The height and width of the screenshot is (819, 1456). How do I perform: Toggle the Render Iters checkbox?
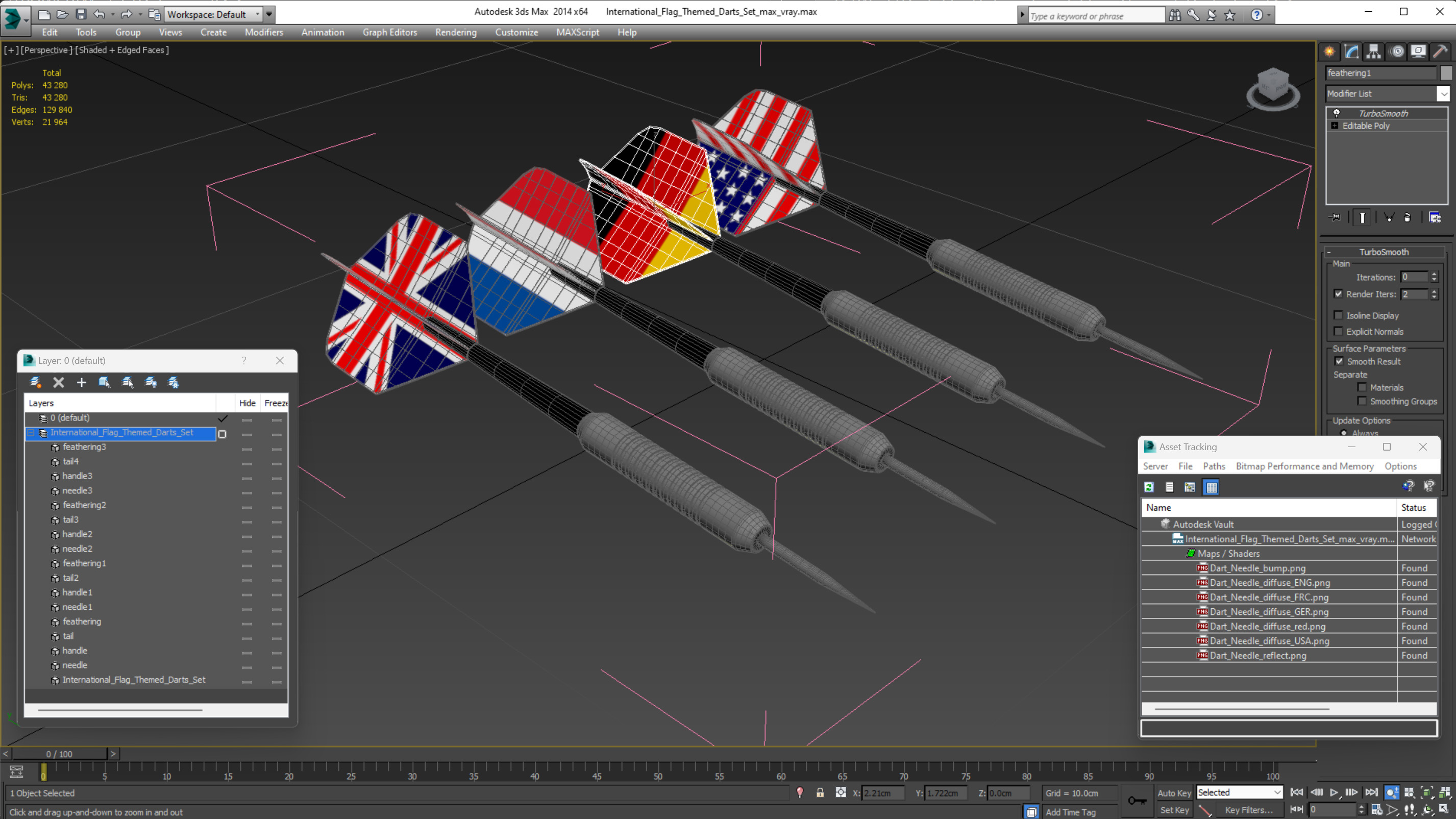coord(1339,294)
